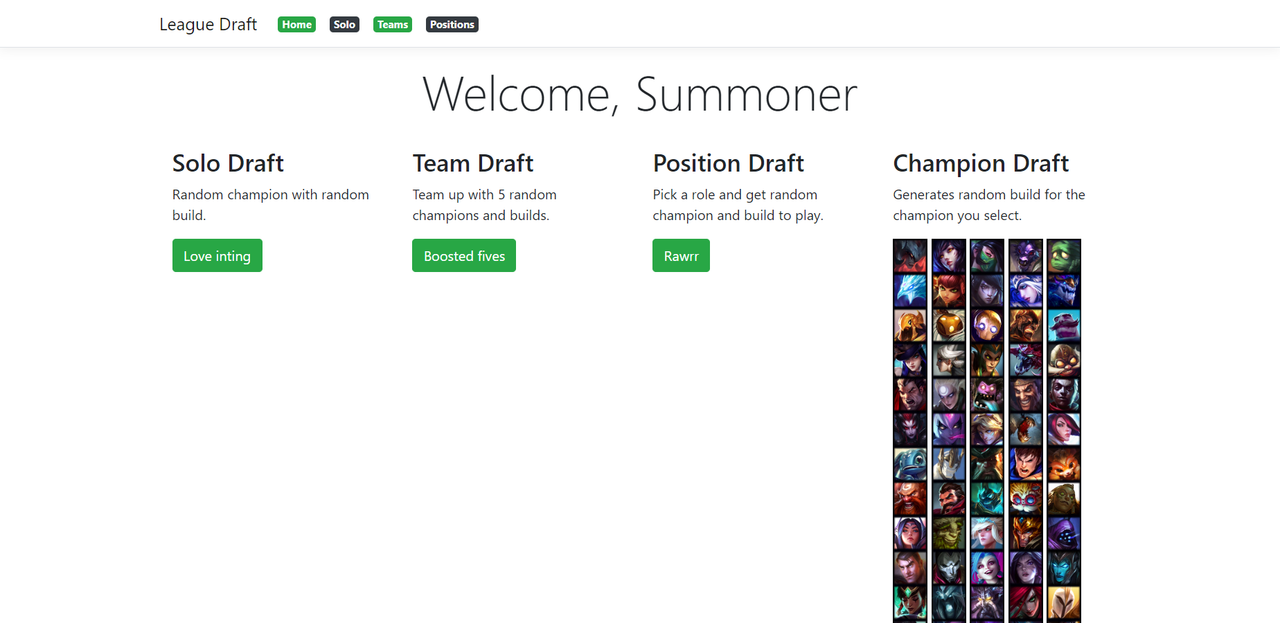Click the Amumu champion portrait
1280x623 pixels.
1064,256
